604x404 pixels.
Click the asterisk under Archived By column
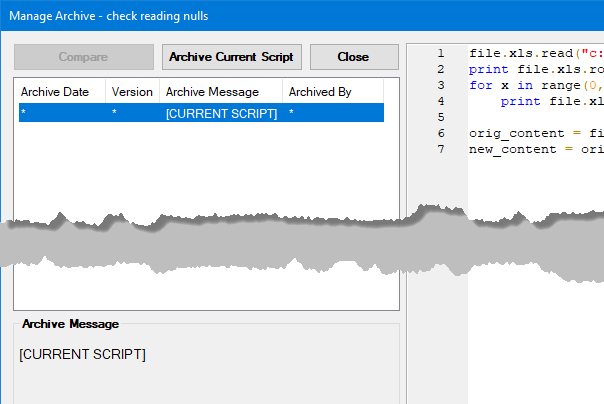(x=292, y=114)
